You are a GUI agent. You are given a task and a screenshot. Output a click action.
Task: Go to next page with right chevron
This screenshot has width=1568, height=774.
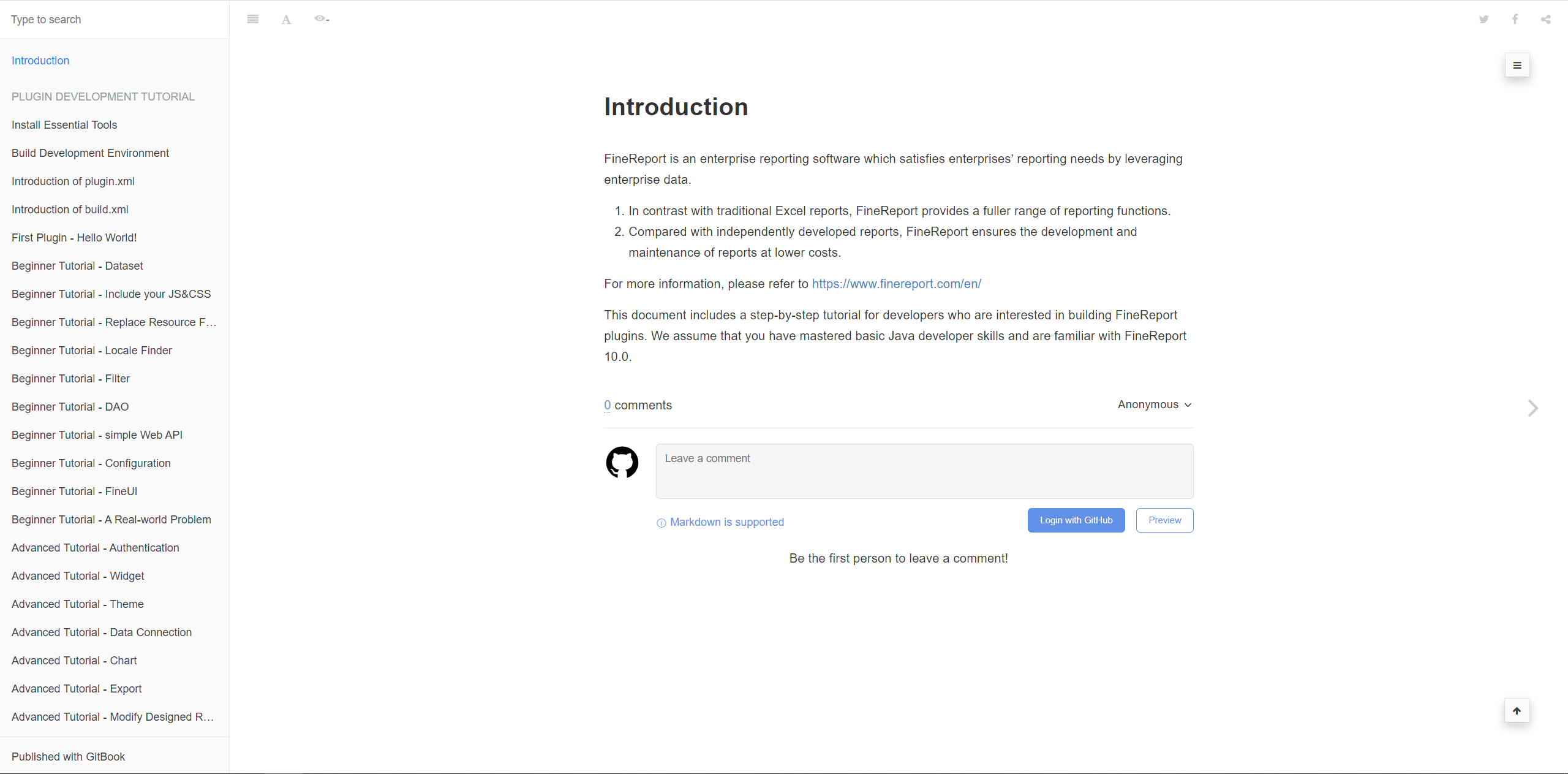[1532, 408]
